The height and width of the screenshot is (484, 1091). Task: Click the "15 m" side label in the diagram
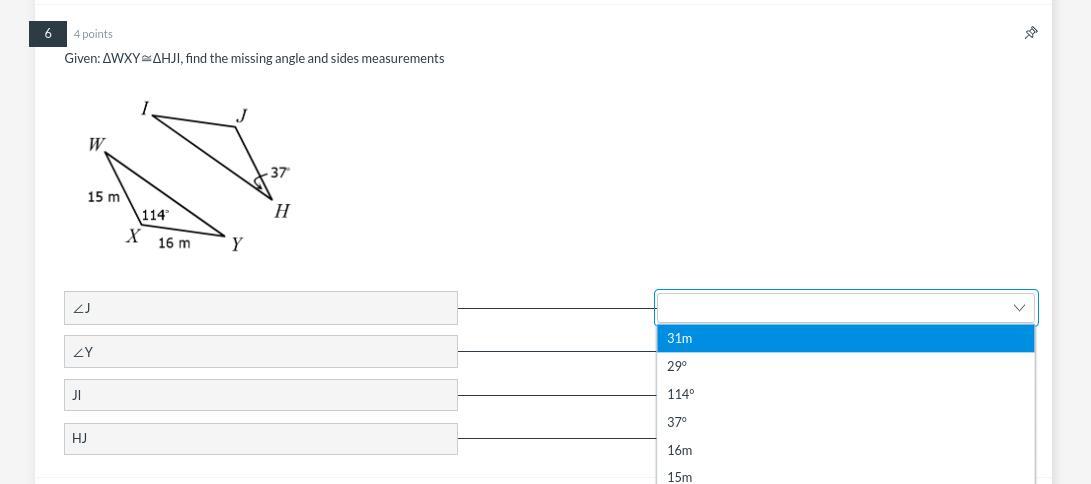103,197
